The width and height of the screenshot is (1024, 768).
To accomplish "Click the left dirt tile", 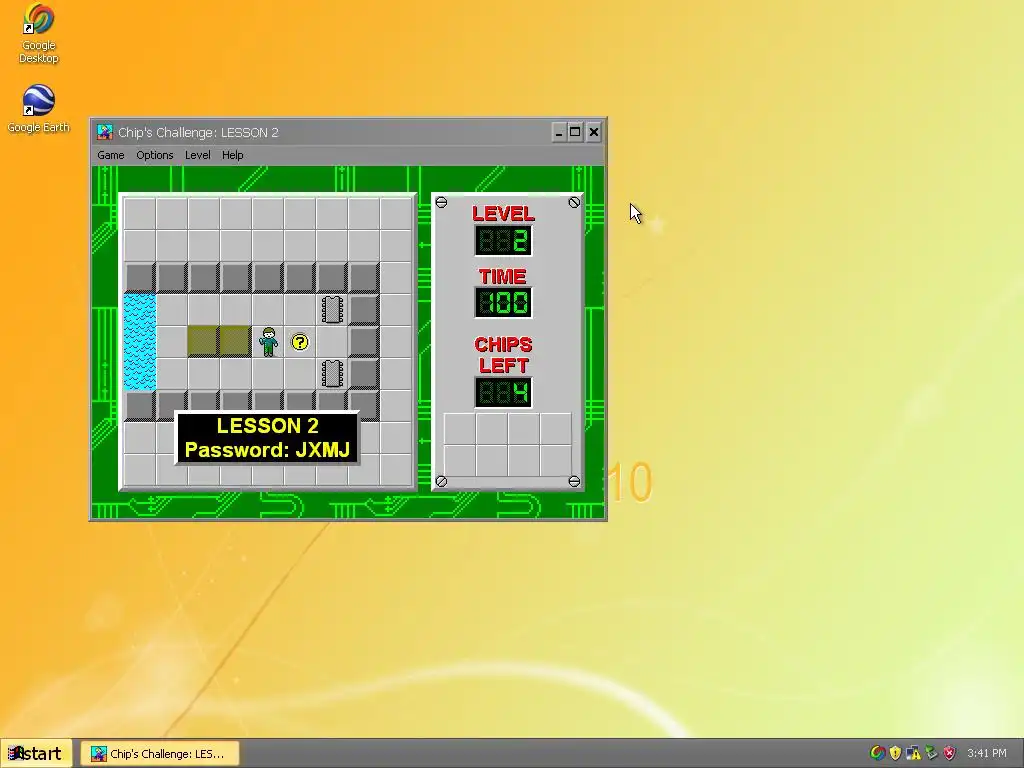I will (204, 342).
